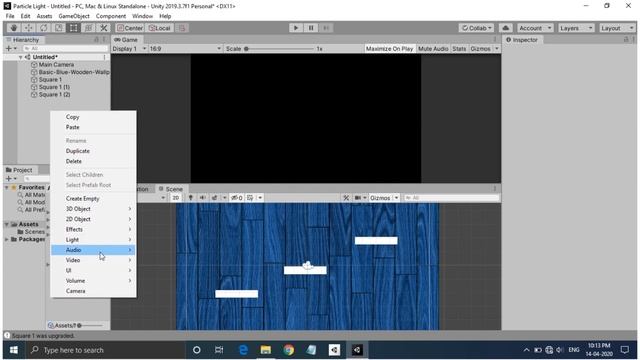Screen dimensions: 640x360
Task: Select the combined Transform tool
Action: tap(89, 28)
